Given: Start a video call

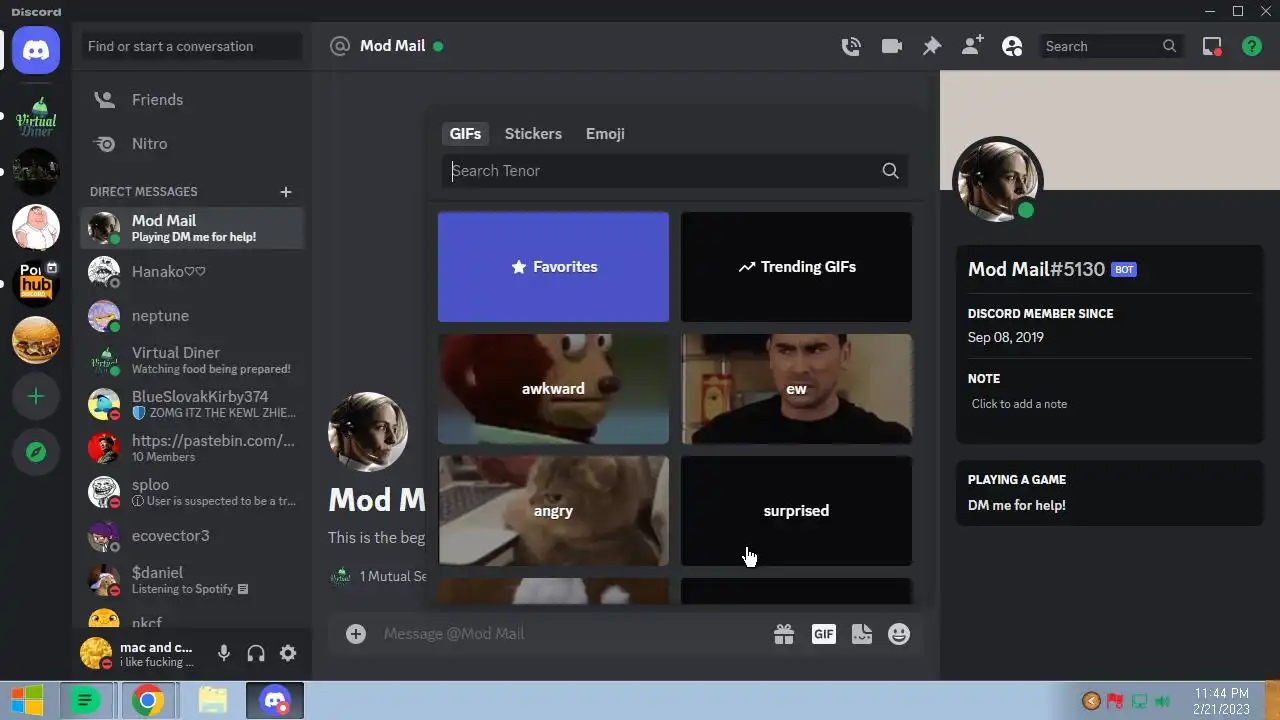Looking at the screenshot, I should pyautogui.click(x=892, y=46).
